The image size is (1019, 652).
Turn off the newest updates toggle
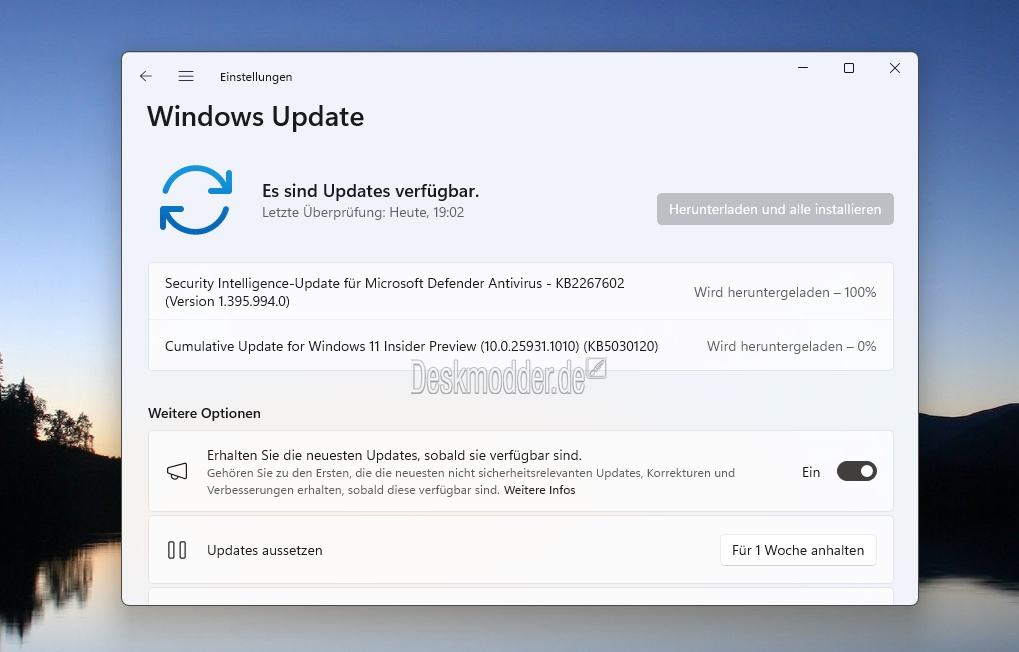(x=857, y=471)
